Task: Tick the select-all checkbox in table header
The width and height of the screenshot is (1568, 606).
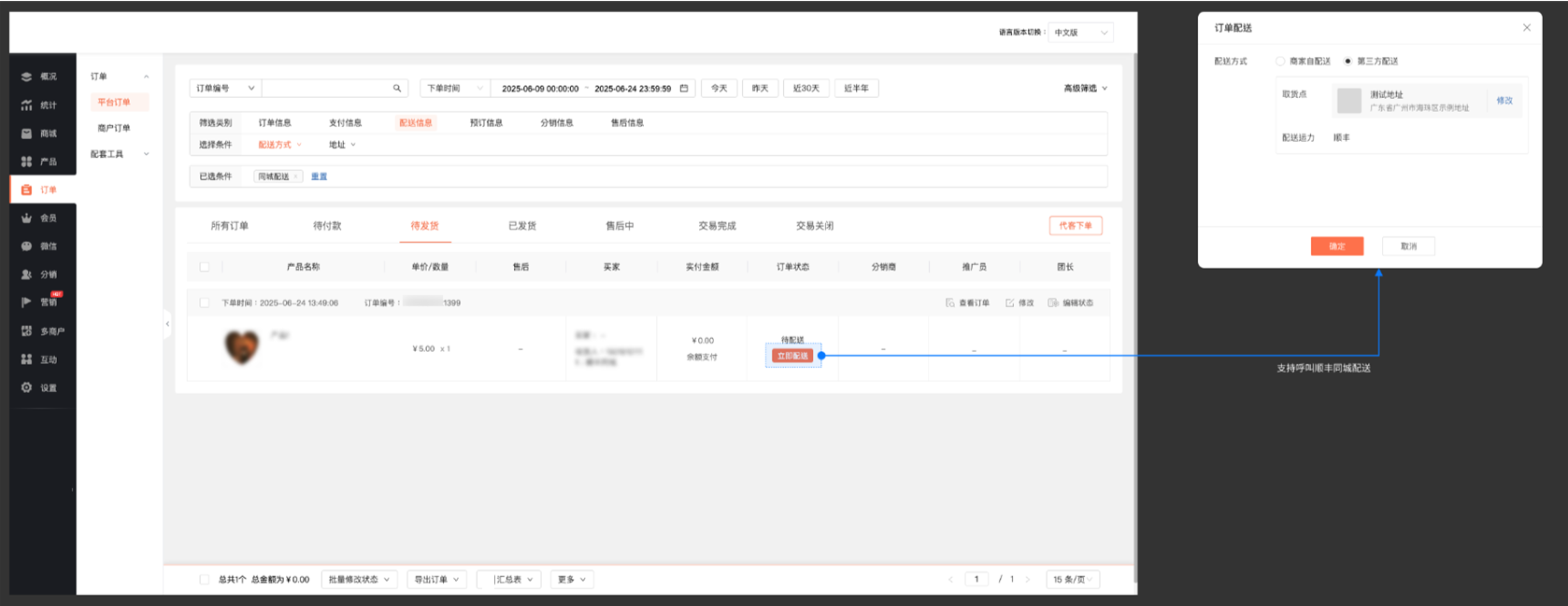Action: [205, 267]
